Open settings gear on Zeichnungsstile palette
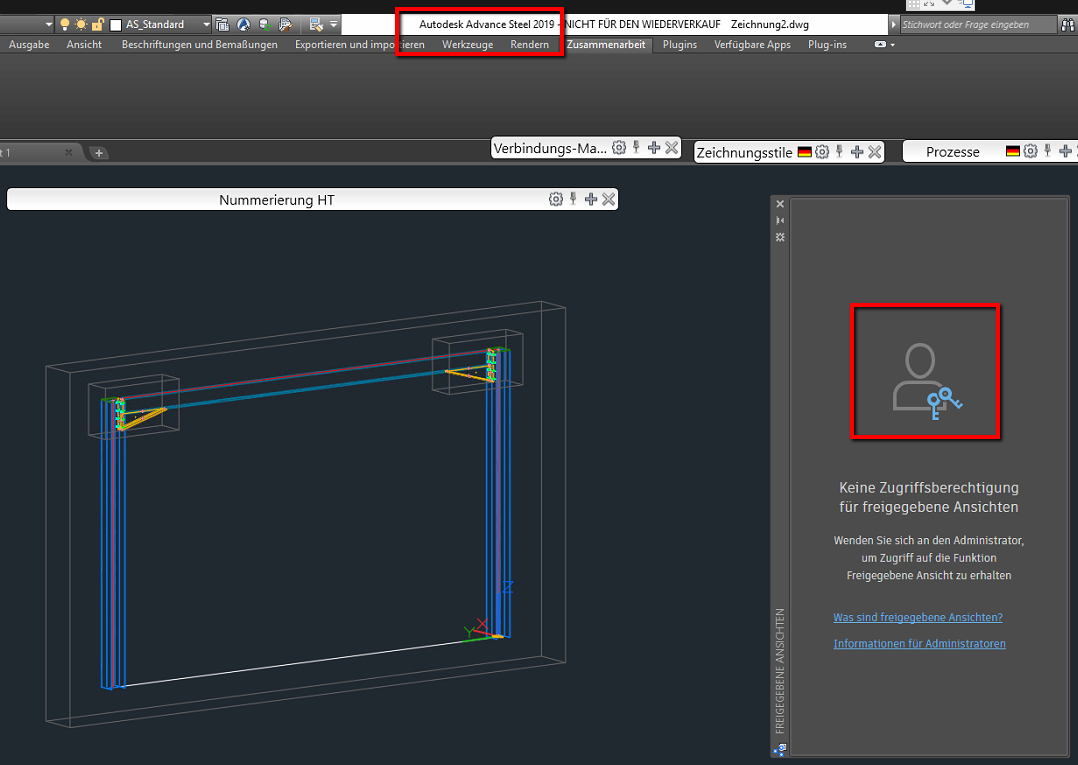Screen dimensions: 1078x765 [x=821, y=151]
